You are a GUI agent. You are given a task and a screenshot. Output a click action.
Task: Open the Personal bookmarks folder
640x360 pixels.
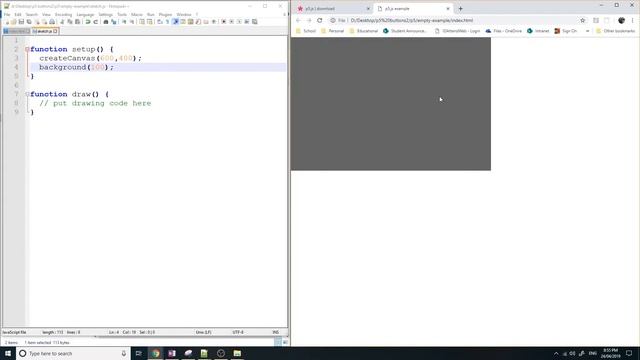point(332,31)
